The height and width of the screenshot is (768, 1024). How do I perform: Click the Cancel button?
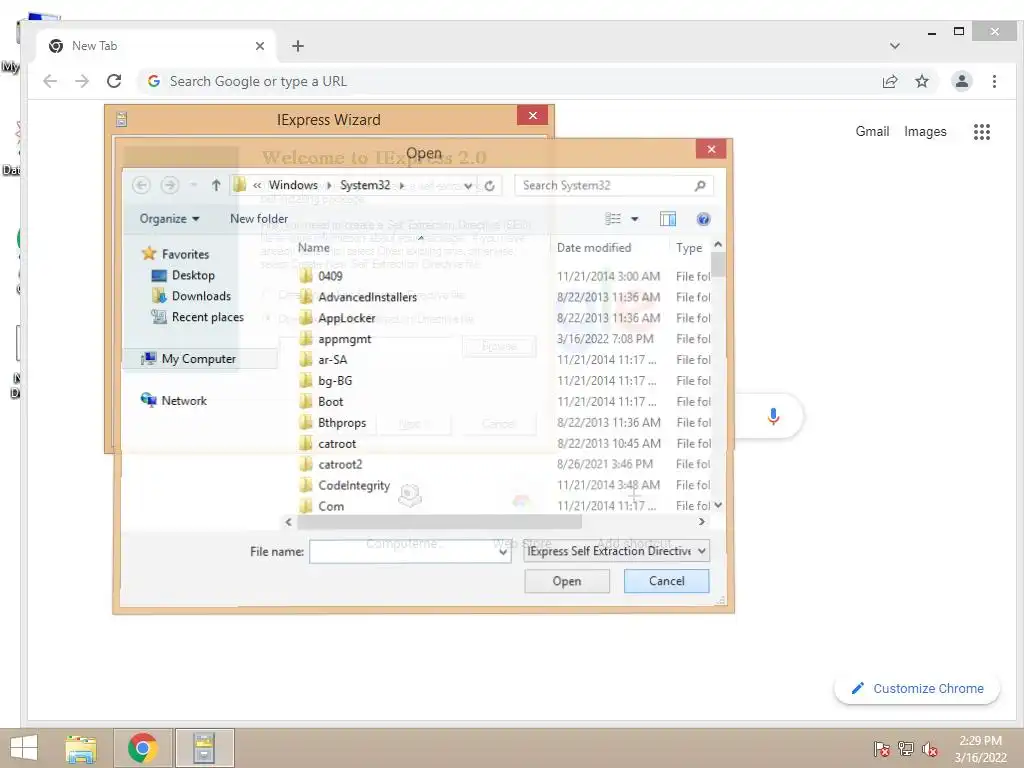pyautogui.click(x=666, y=581)
